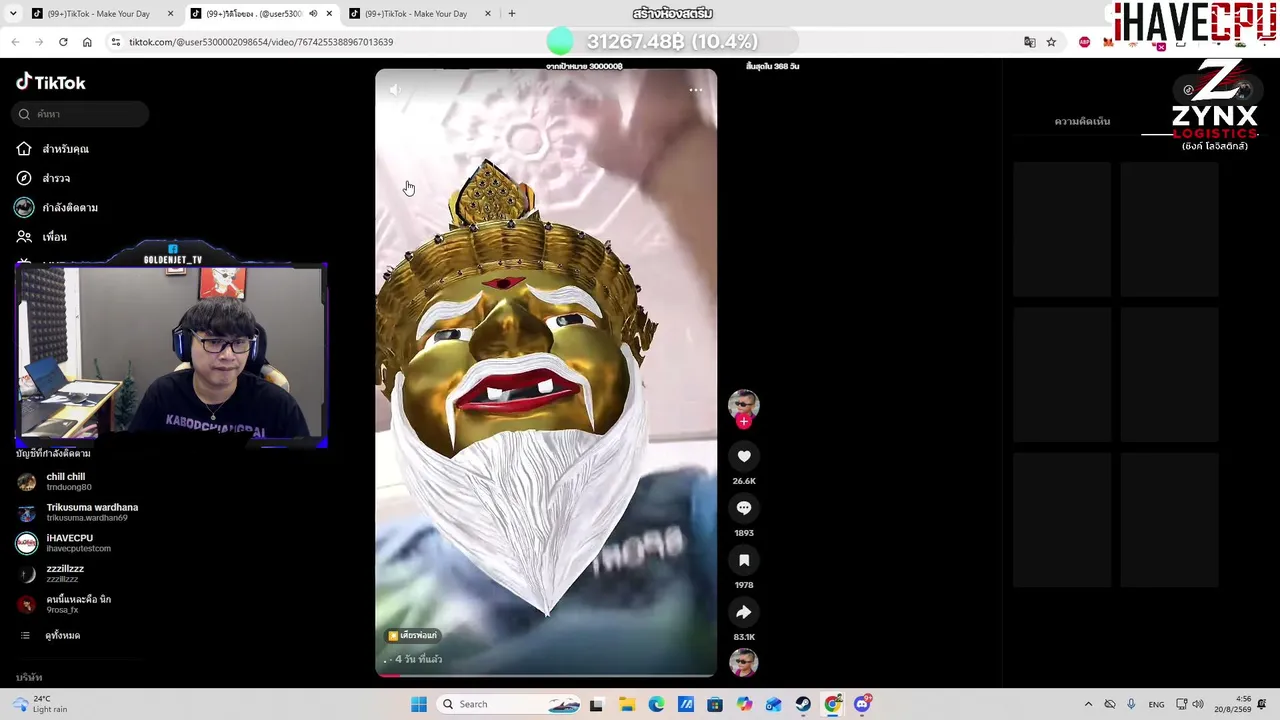Image resolution: width=1280 pixels, height=720 pixels.
Task: Open the Trikusuma wardhana account
Action: 77,513
